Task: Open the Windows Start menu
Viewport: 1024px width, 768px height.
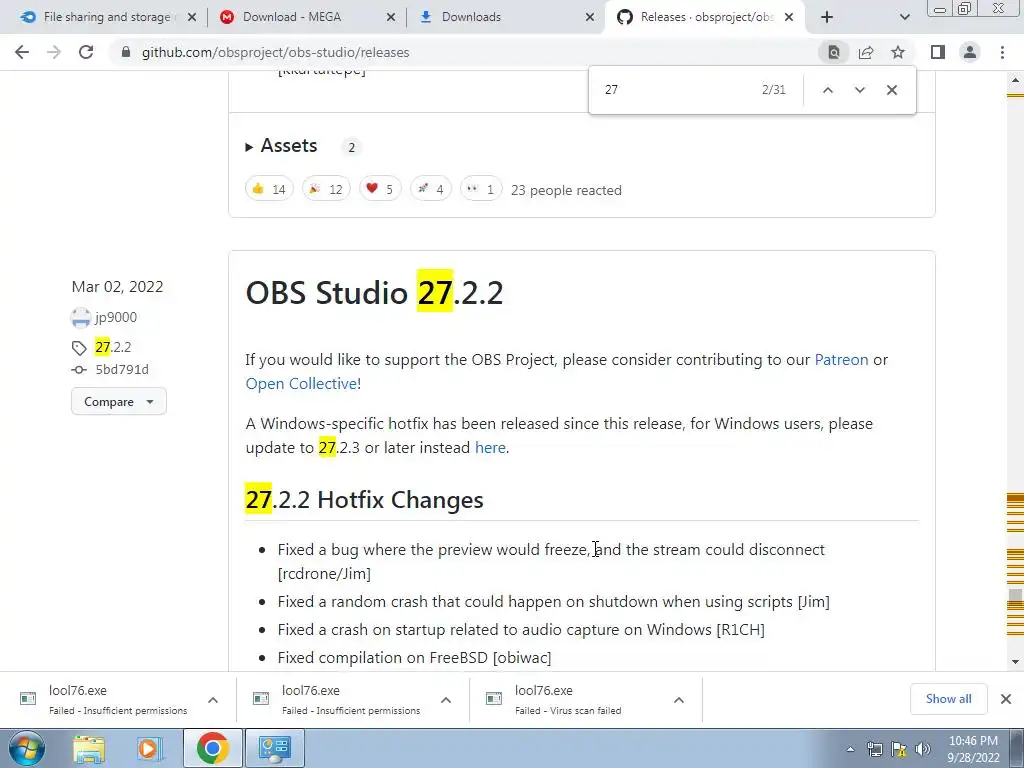Action: pyautogui.click(x=25, y=749)
